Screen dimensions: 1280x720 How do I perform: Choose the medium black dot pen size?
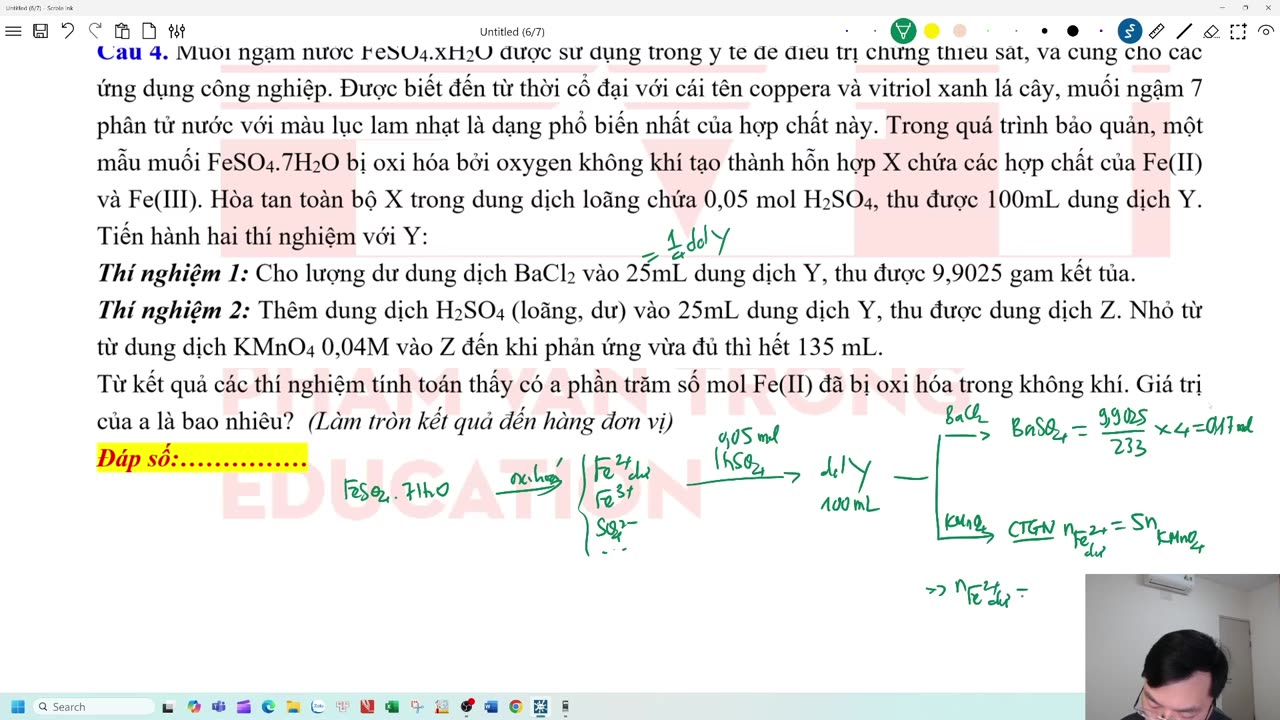[x=1044, y=31]
